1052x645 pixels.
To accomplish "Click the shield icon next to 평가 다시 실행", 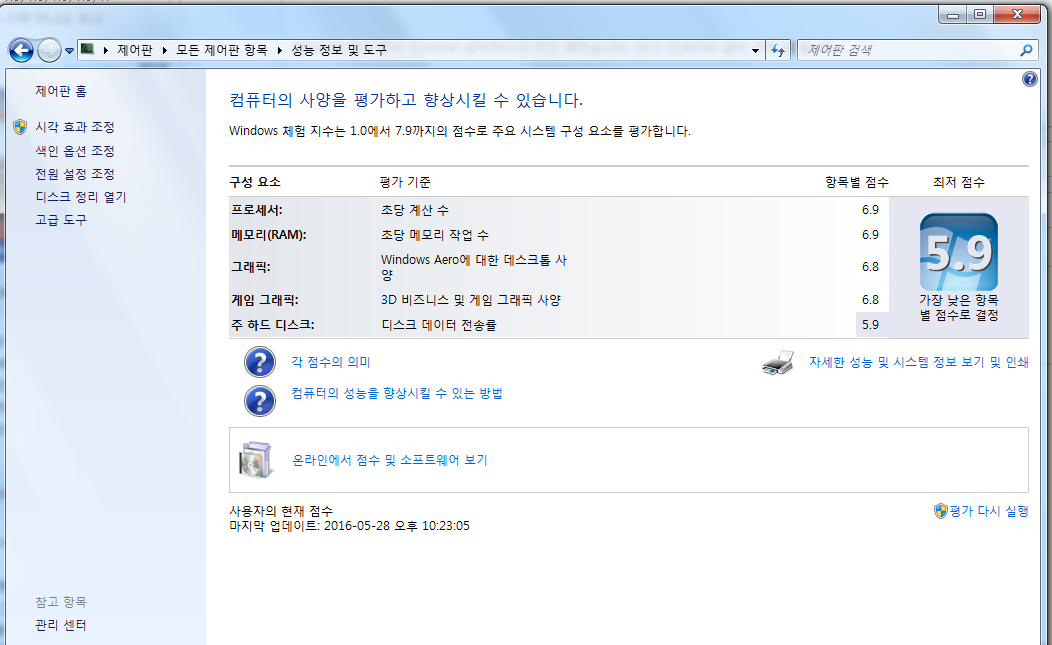I will click(x=941, y=511).
